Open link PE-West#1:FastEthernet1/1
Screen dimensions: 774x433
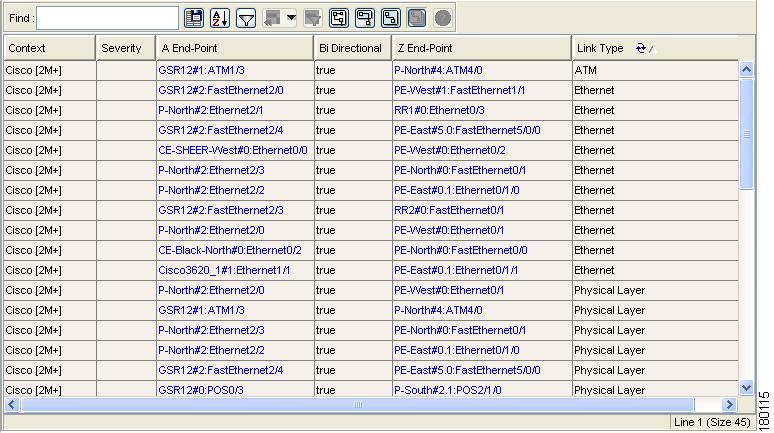pyautogui.click(x=460, y=90)
